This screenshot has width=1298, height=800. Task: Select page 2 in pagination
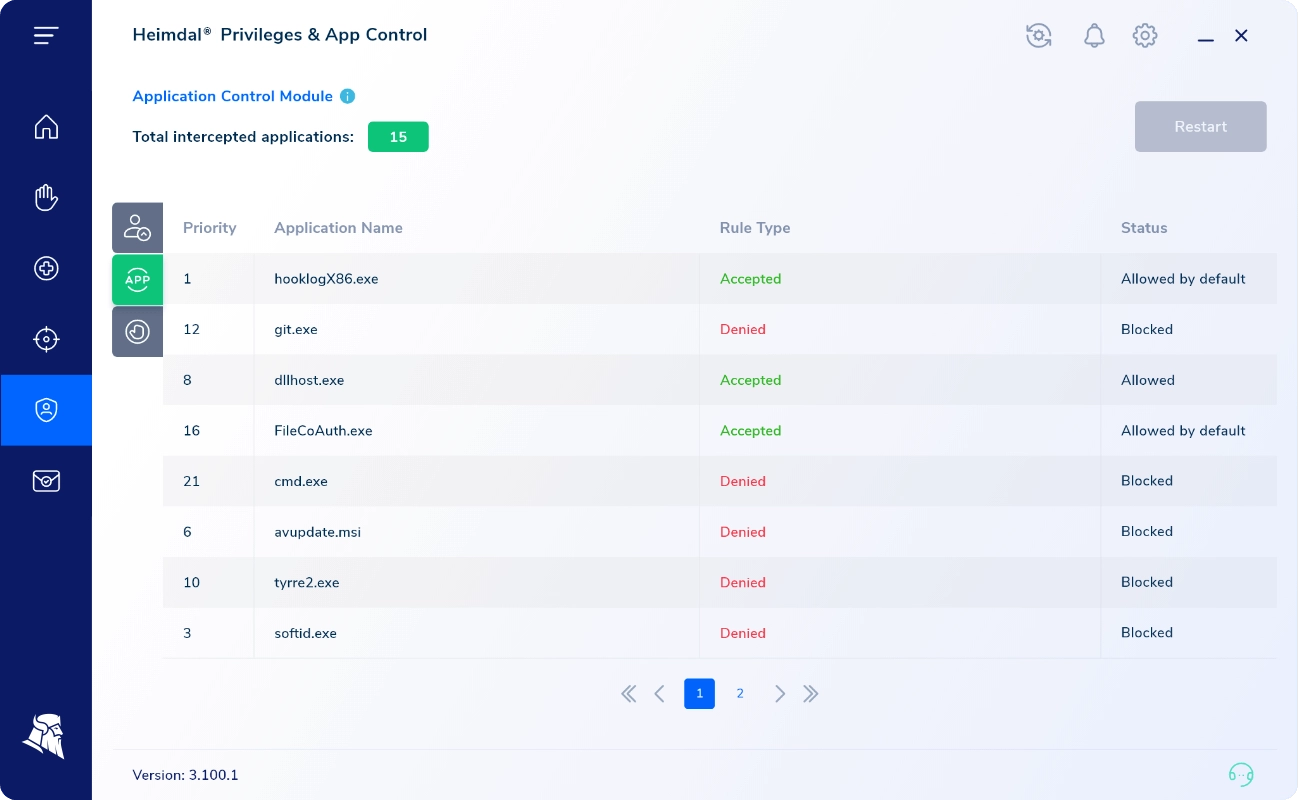[740, 694]
